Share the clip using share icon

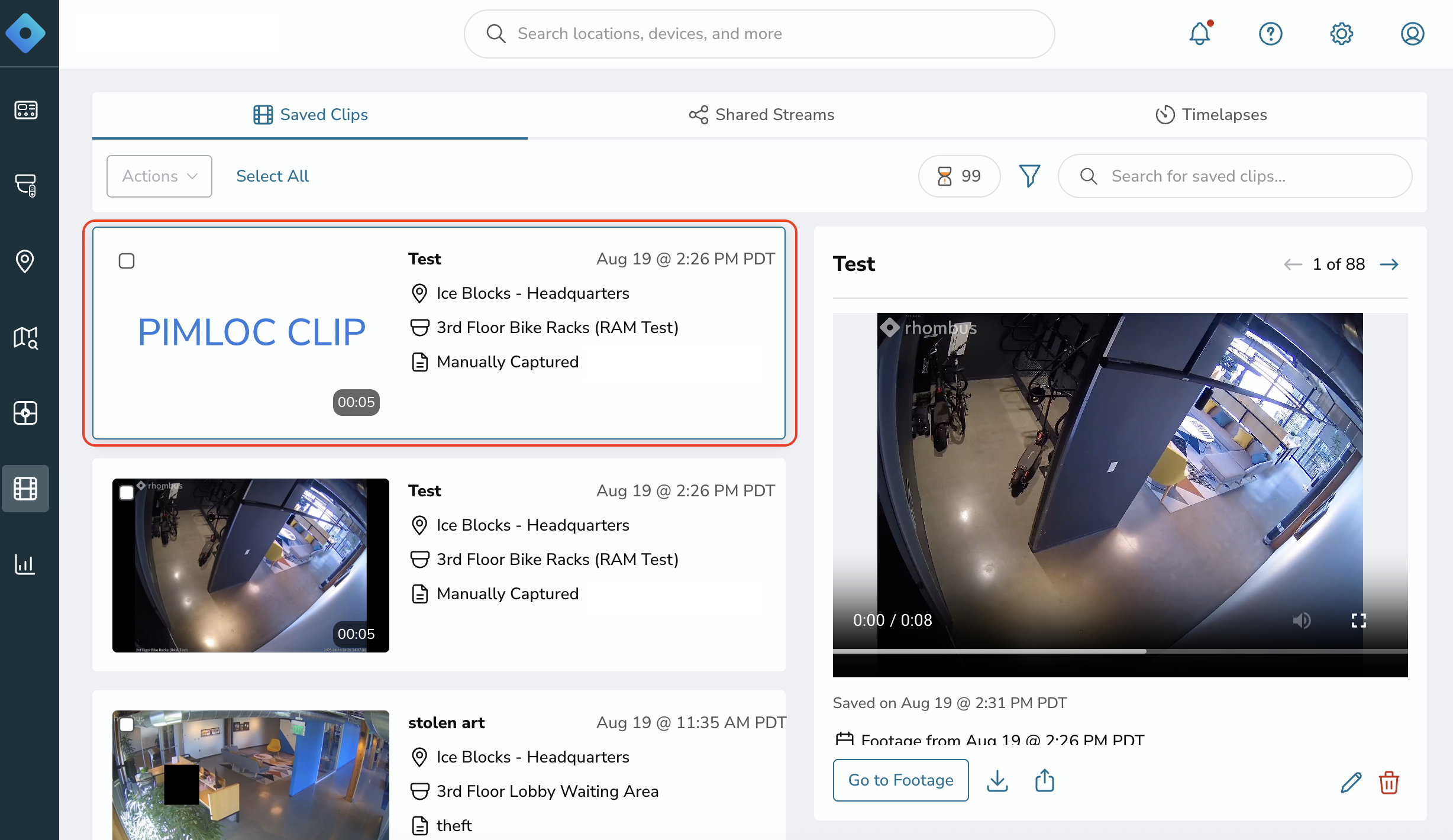1045,781
